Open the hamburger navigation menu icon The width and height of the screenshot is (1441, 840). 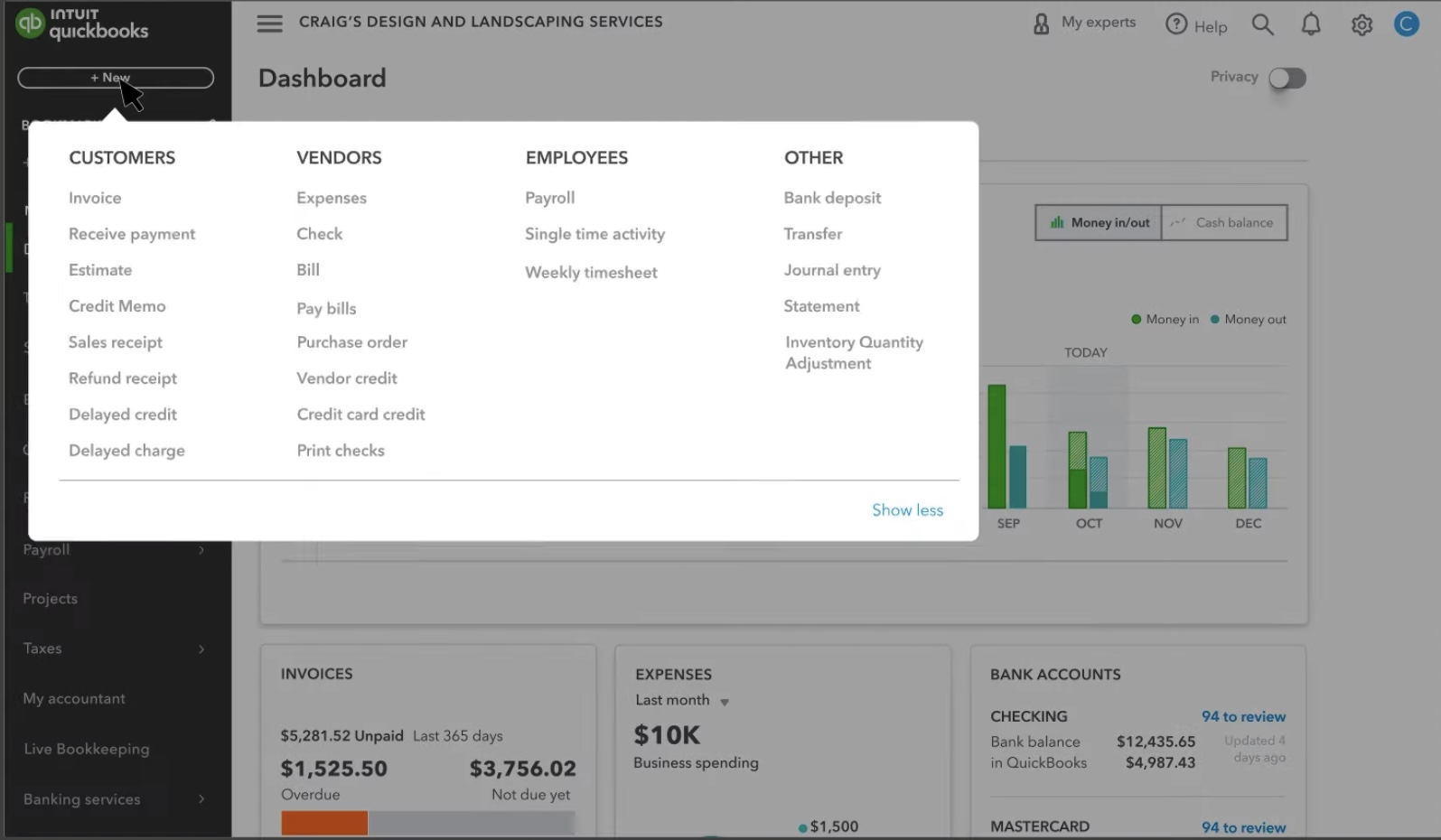tap(269, 23)
